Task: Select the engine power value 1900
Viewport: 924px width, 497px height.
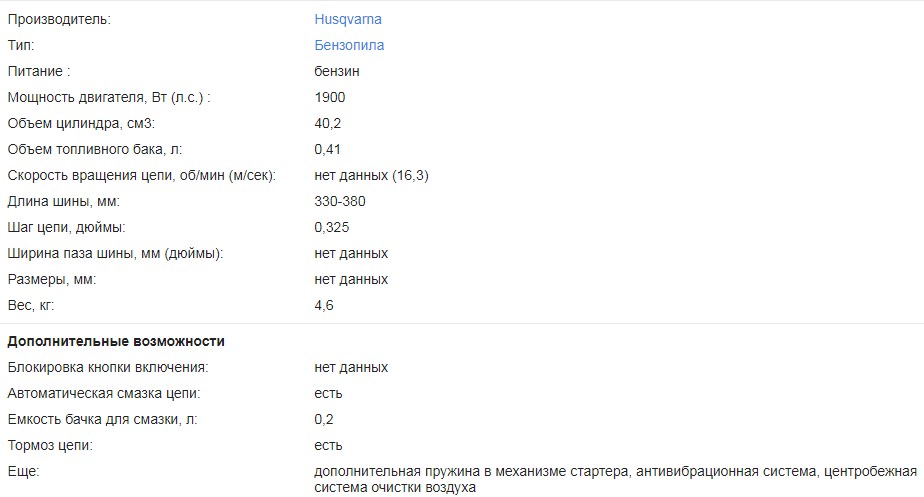Action: click(x=329, y=97)
